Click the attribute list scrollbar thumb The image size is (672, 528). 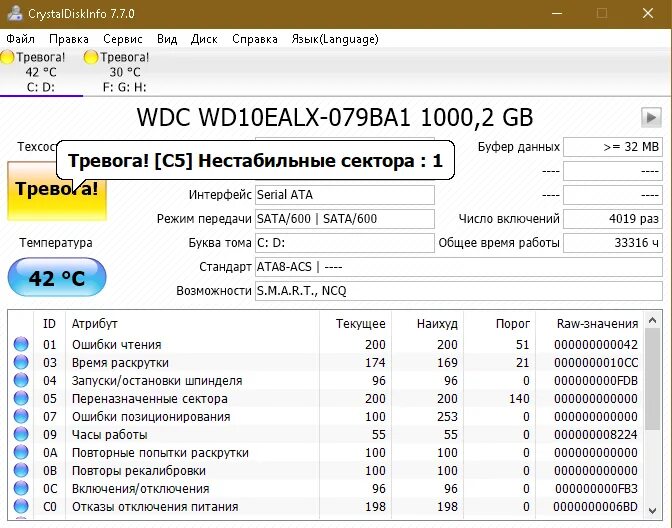[x=652, y=379]
